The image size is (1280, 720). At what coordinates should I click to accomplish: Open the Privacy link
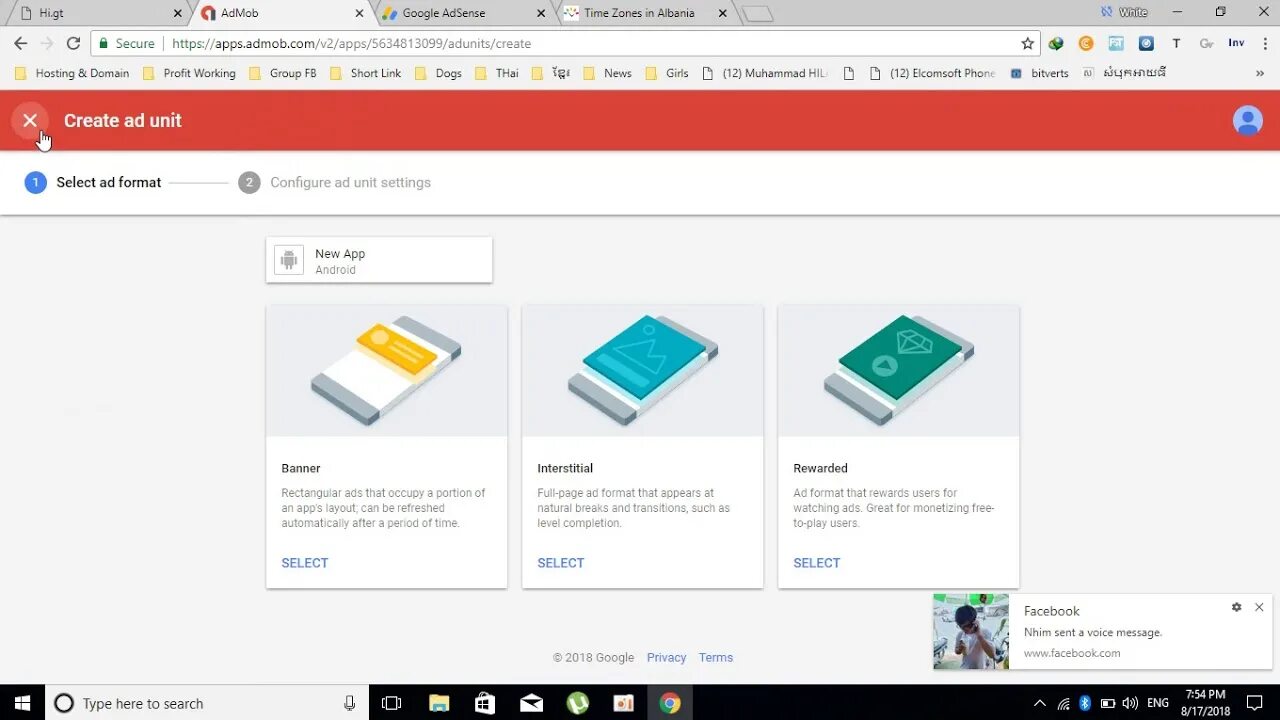[x=666, y=657]
